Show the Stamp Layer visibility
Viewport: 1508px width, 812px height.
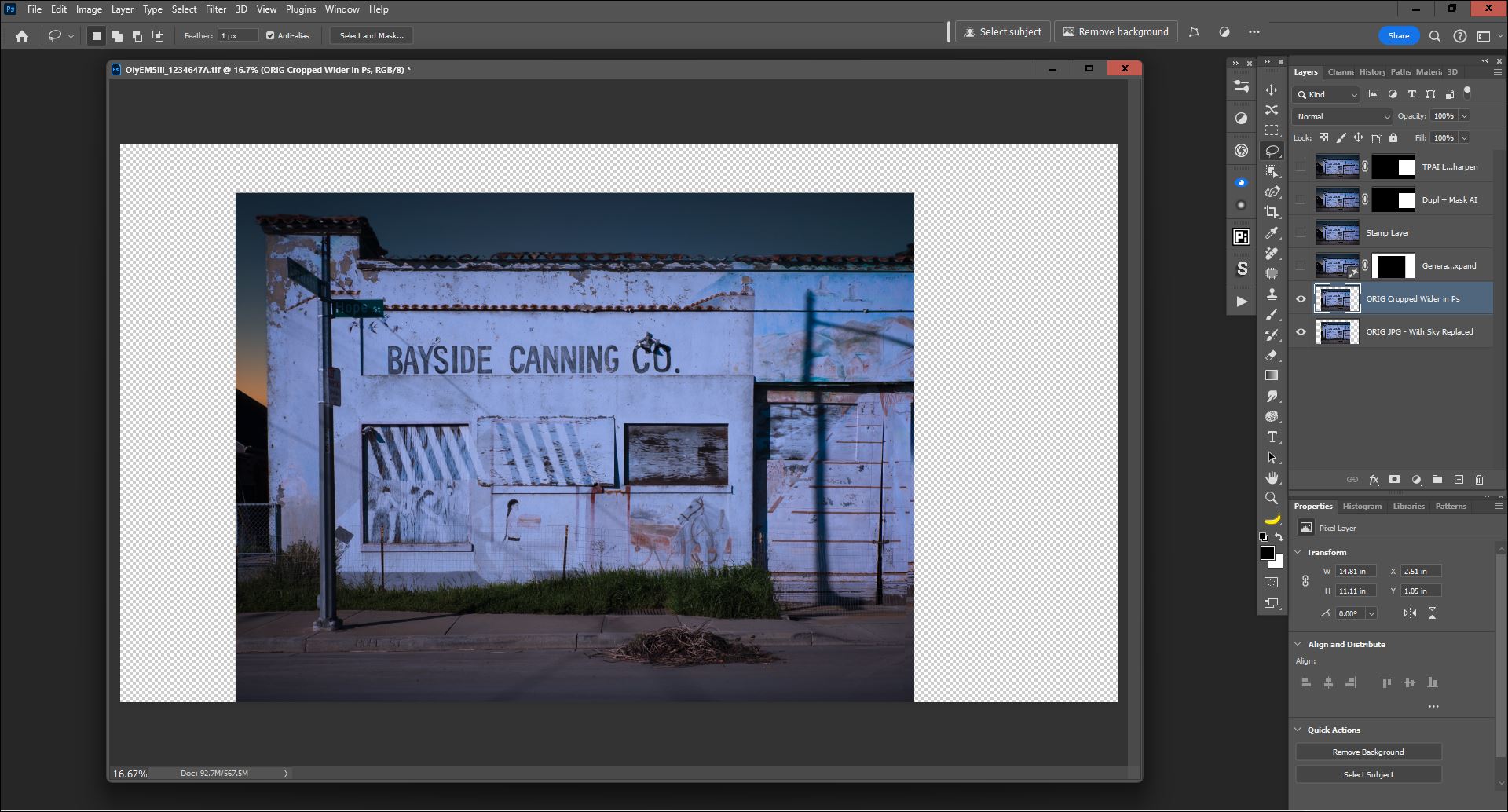pyautogui.click(x=1301, y=233)
